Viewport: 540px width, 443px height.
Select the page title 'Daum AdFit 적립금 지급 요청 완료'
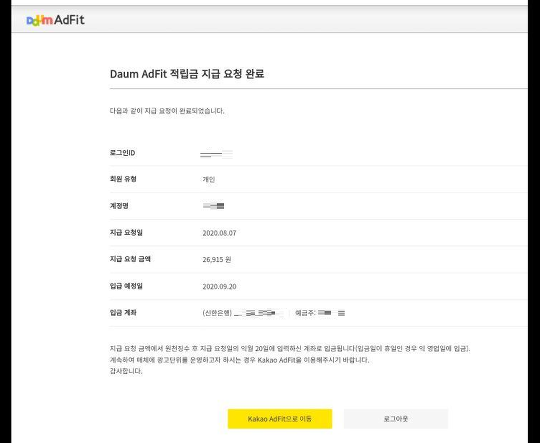(187, 74)
